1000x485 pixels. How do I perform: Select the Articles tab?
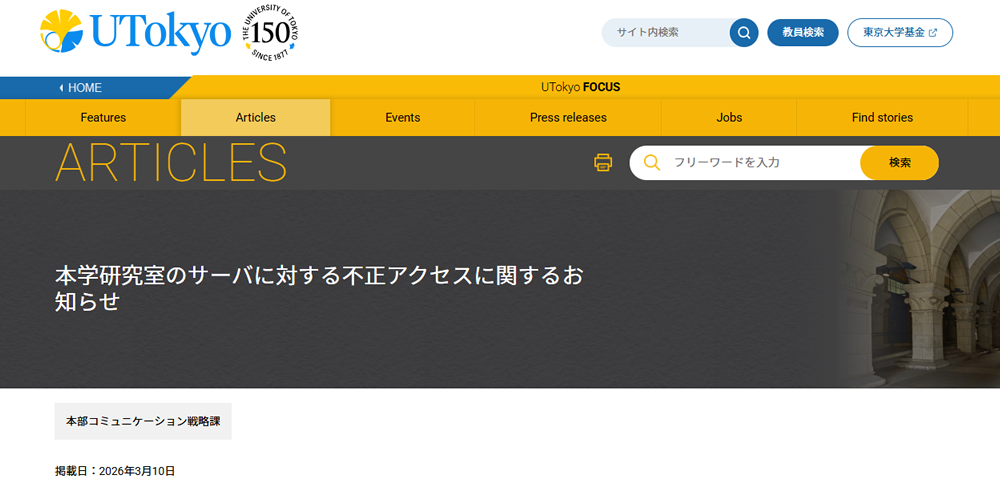255,117
